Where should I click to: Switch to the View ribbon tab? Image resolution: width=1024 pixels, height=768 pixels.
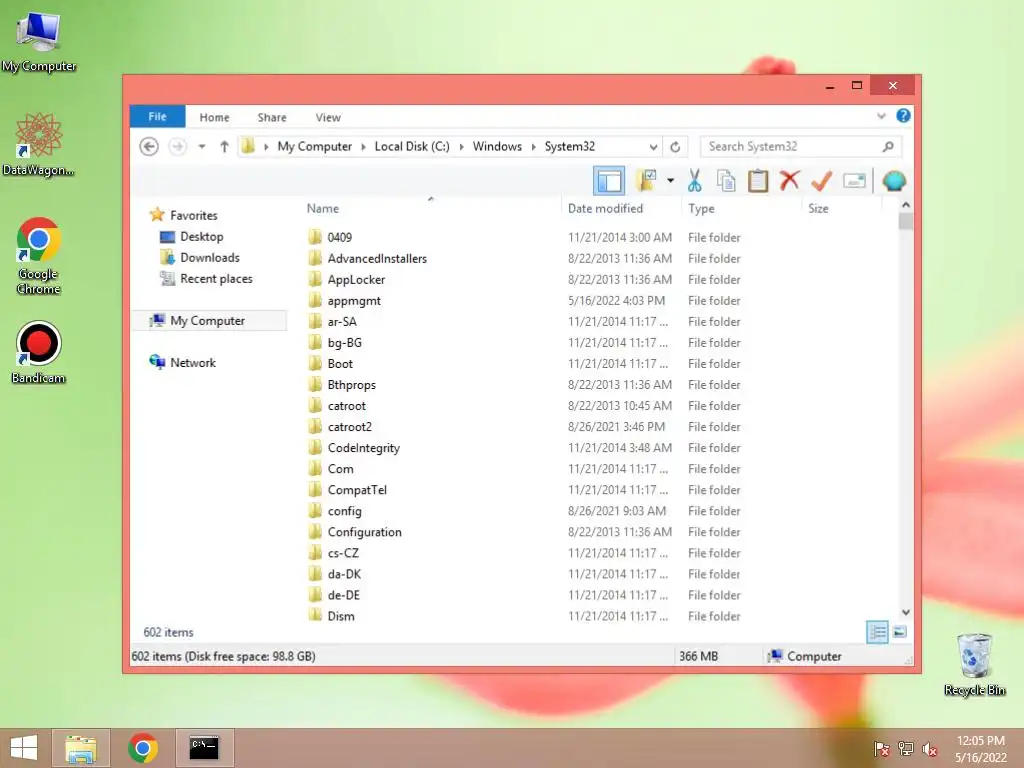(328, 118)
